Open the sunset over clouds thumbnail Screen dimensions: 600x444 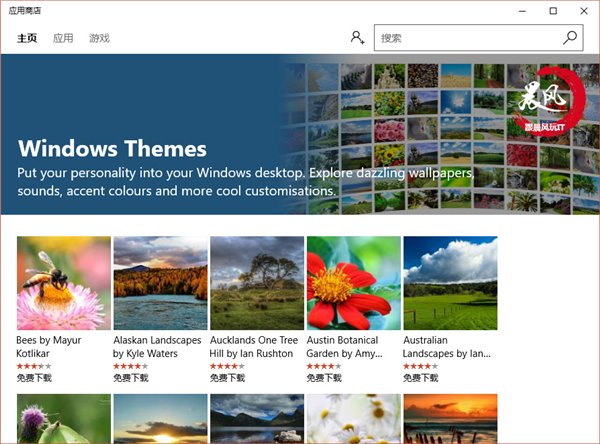pos(161,419)
